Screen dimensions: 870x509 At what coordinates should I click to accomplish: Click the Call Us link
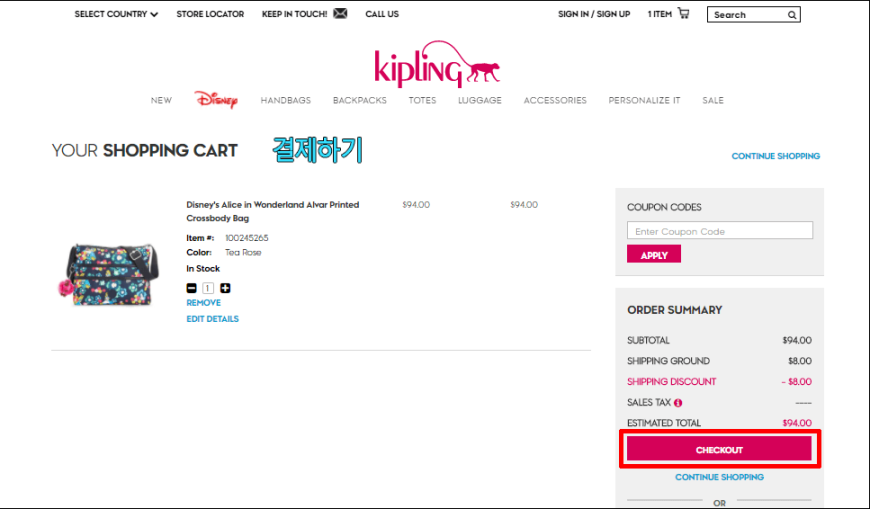point(382,14)
